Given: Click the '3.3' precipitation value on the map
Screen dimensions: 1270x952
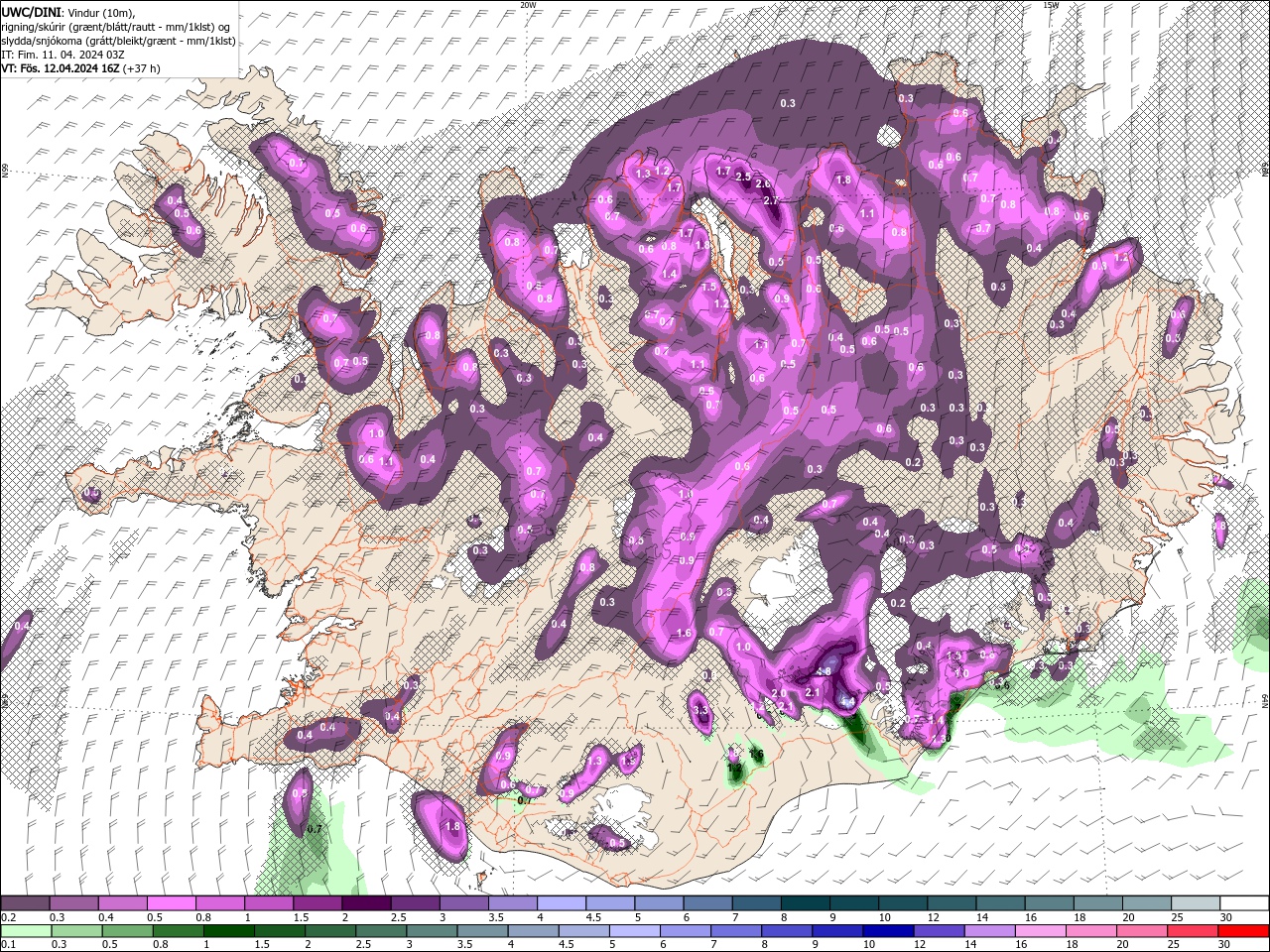Looking at the screenshot, I should click(701, 710).
